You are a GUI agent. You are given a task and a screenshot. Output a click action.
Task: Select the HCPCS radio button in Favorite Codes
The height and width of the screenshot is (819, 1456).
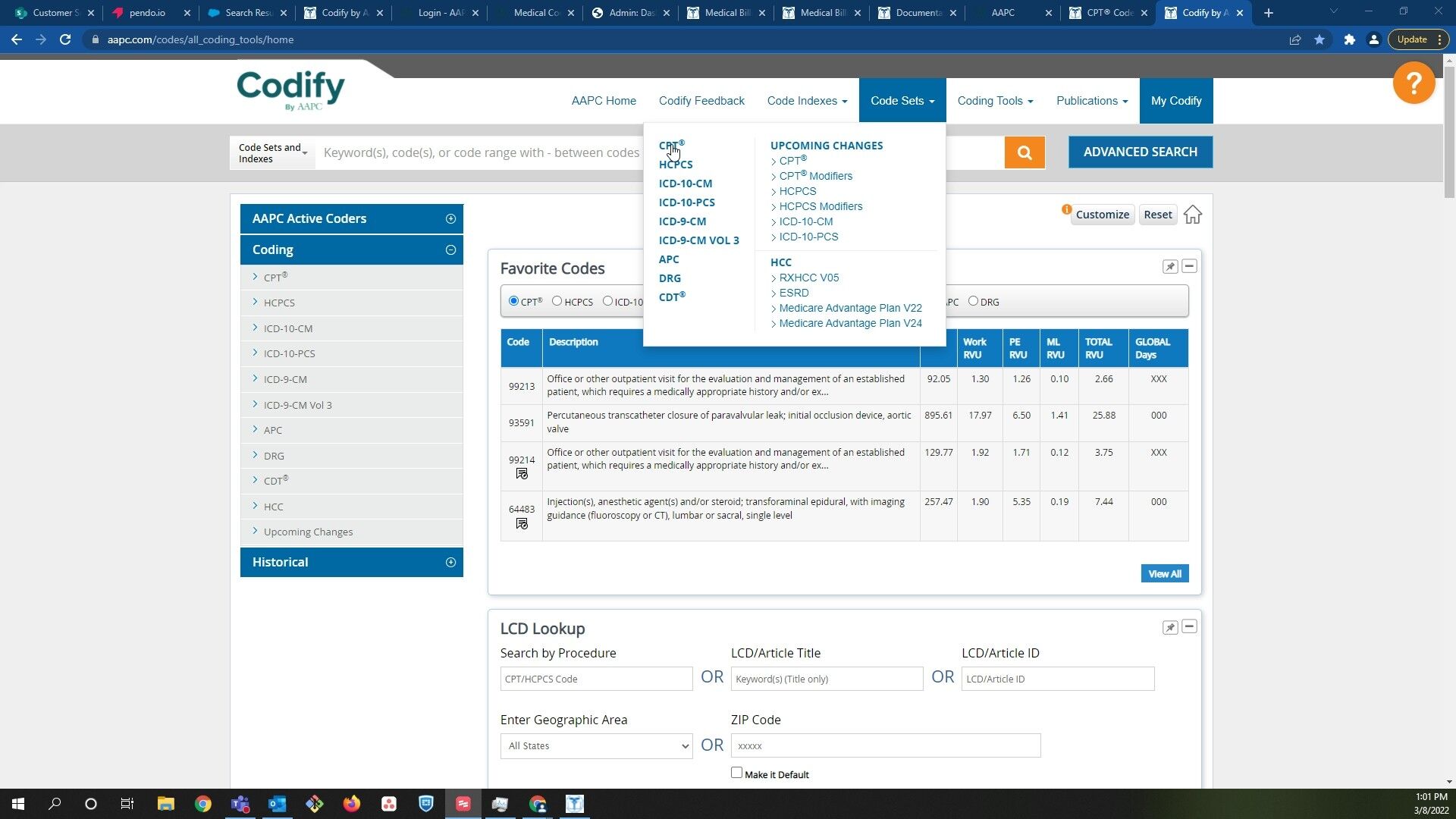coord(557,301)
